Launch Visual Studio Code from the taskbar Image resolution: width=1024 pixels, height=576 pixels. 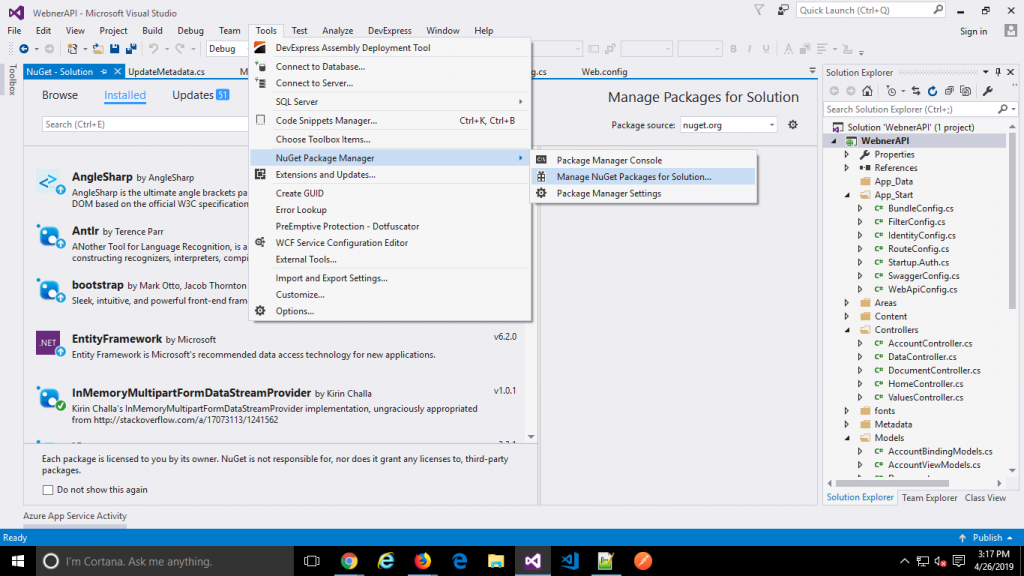point(567,560)
